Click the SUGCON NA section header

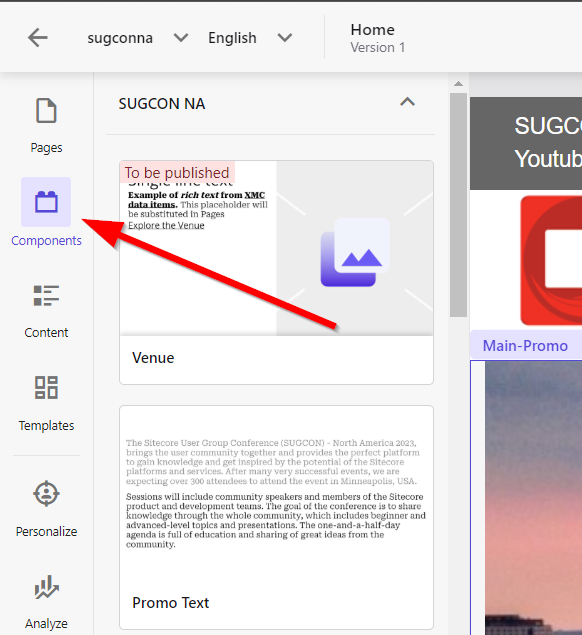(x=162, y=104)
